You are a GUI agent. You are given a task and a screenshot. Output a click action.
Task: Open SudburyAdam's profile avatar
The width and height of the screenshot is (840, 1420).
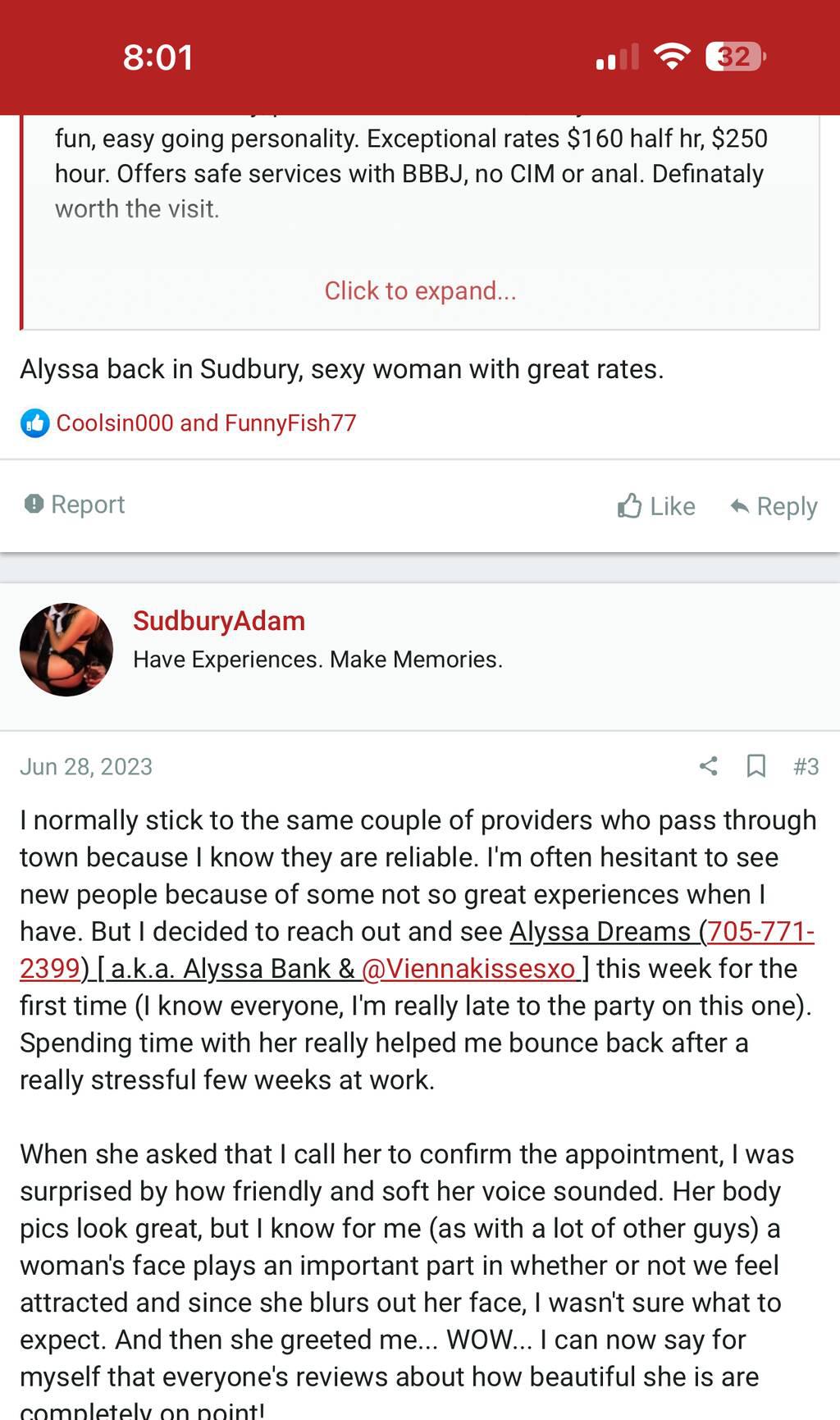(x=66, y=650)
